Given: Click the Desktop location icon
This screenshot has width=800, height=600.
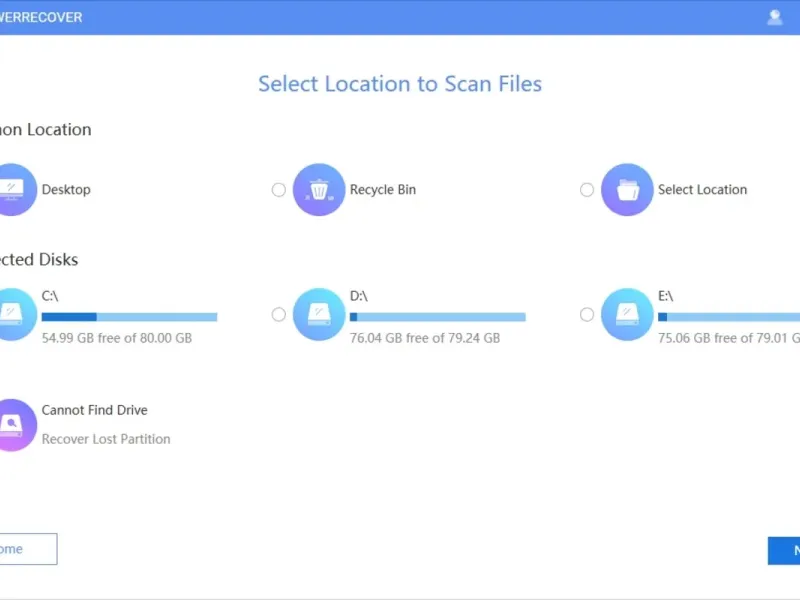Looking at the screenshot, I should 14,190.
